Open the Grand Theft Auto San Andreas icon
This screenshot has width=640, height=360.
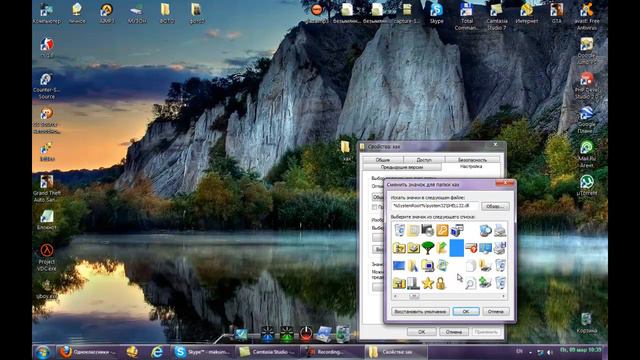coord(47,189)
